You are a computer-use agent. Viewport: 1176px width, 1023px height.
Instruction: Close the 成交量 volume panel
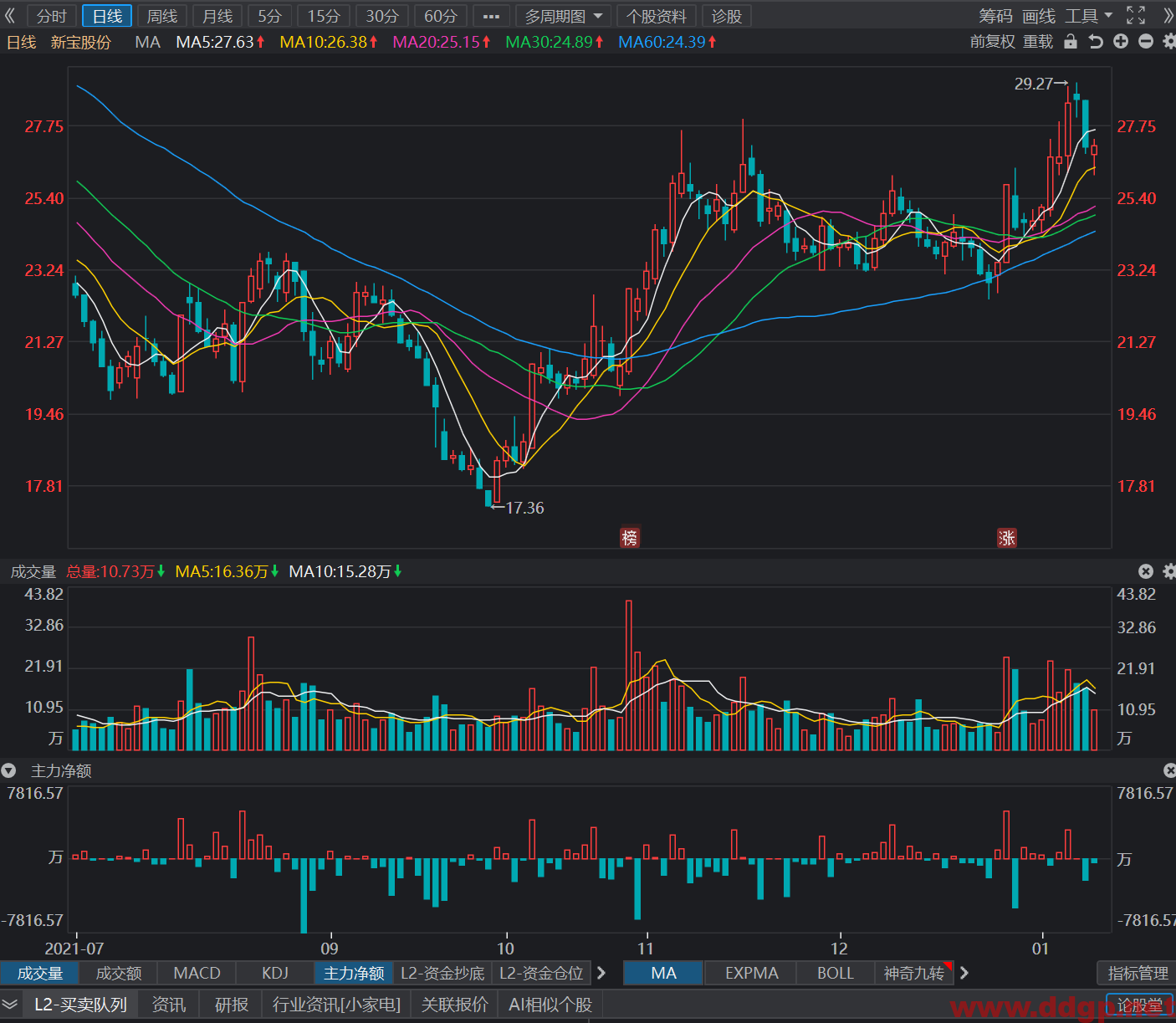click(x=1146, y=571)
